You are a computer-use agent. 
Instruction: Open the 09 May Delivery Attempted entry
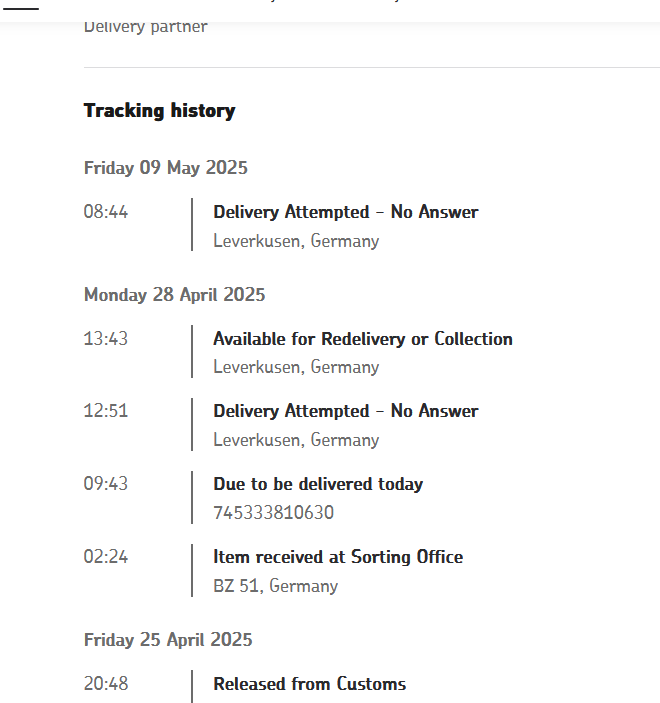coord(346,212)
